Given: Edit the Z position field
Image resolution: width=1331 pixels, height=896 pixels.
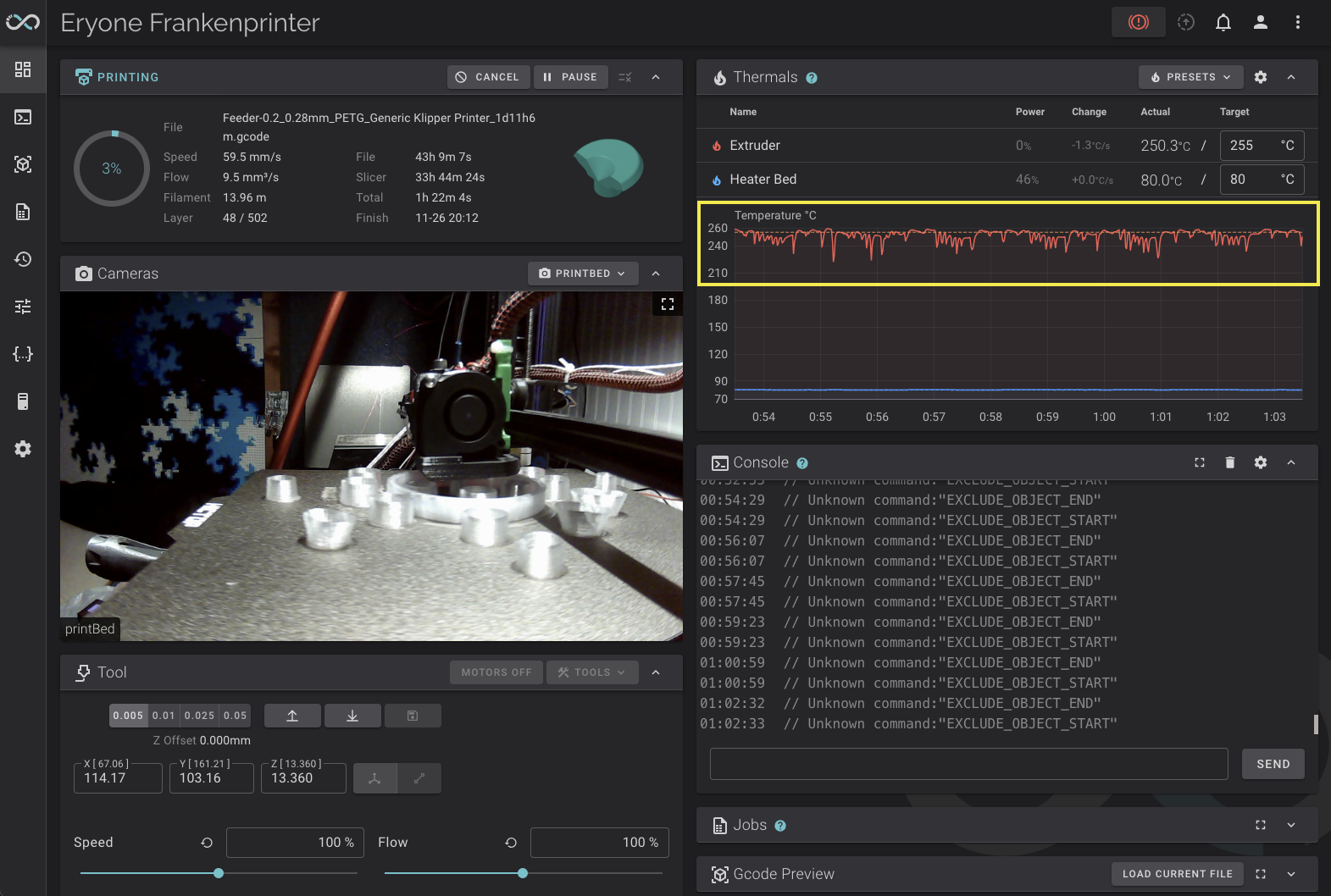Looking at the screenshot, I should point(303,777).
